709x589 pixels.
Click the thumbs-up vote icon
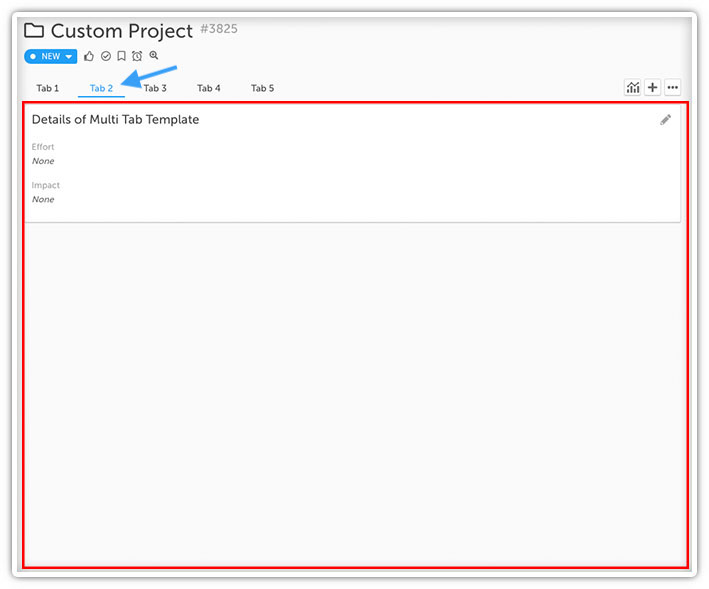point(89,56)
